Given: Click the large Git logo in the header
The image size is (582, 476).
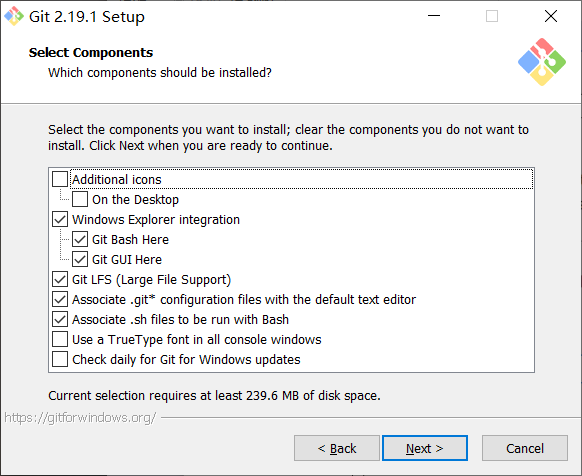Looking at the screenshot, I should pyautogui.click(x=542, y=62).
